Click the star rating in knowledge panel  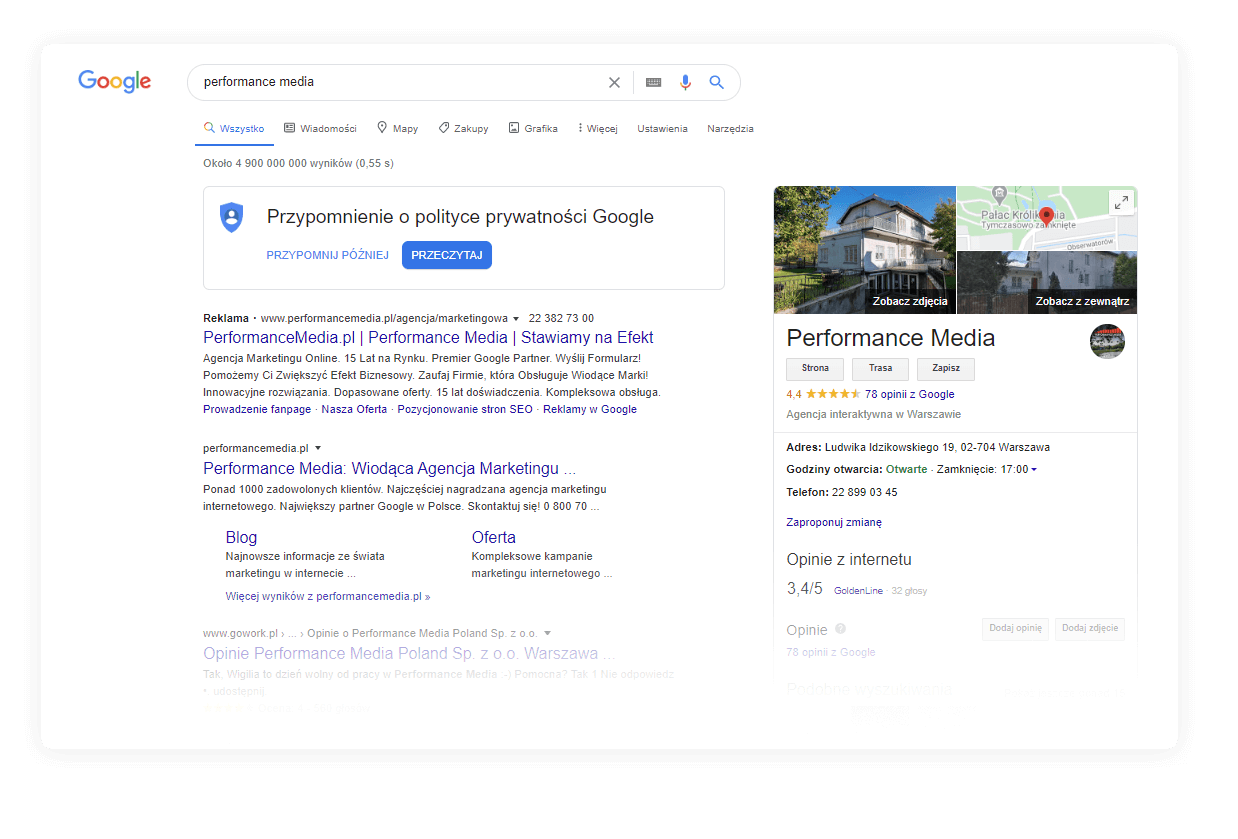[x=832, y=394]
